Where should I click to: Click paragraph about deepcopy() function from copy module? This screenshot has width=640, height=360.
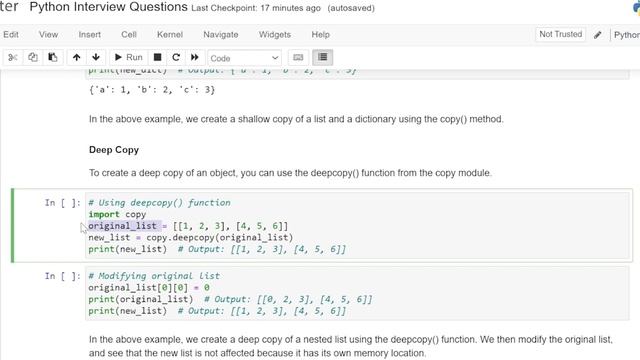(x=290, y=173)
